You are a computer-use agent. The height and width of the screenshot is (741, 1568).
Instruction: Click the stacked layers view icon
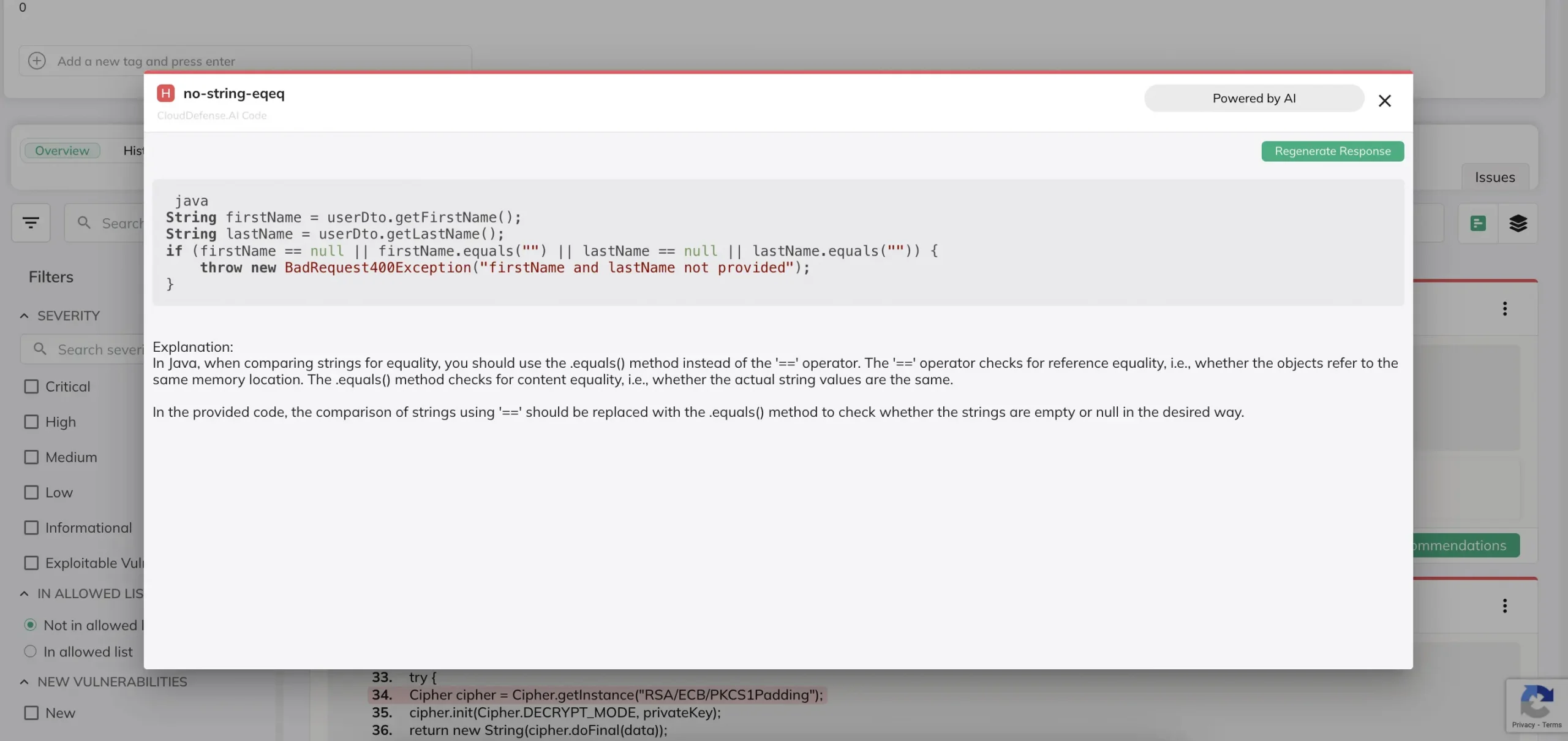(x=1518, y=223)
